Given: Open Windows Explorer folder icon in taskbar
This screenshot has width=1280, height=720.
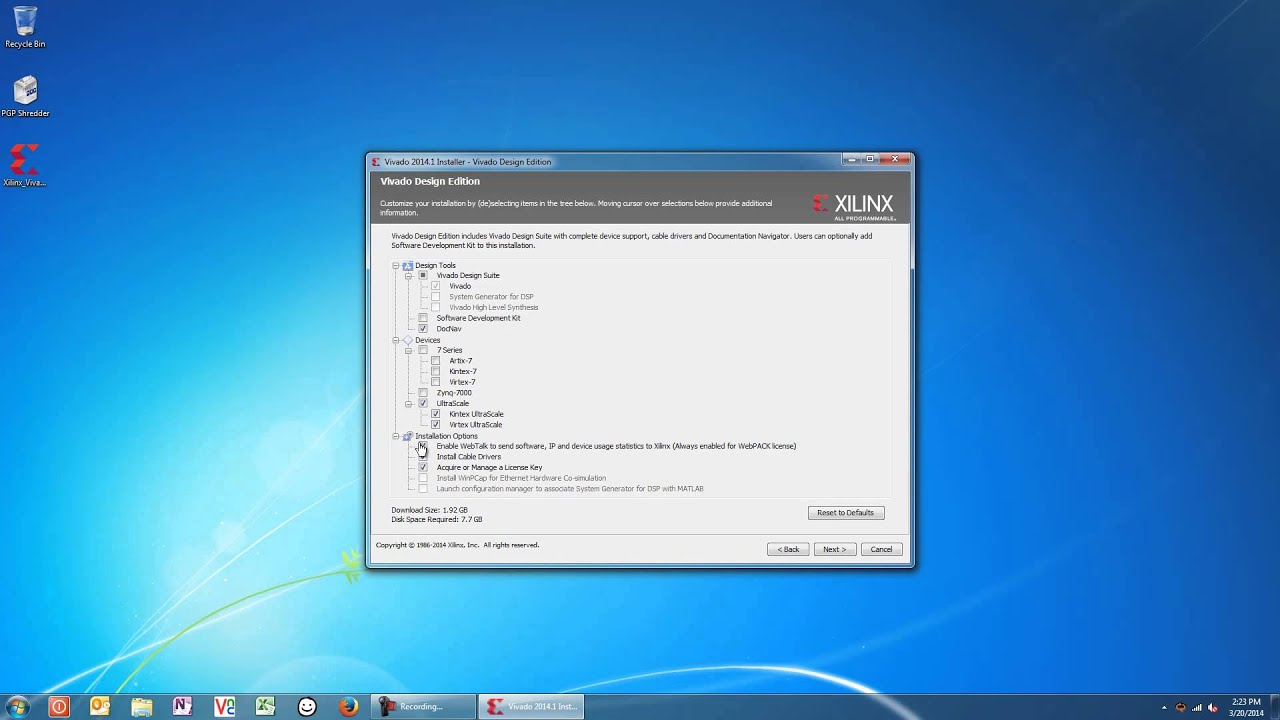Looking at the screenshot, I should (141, 706).
